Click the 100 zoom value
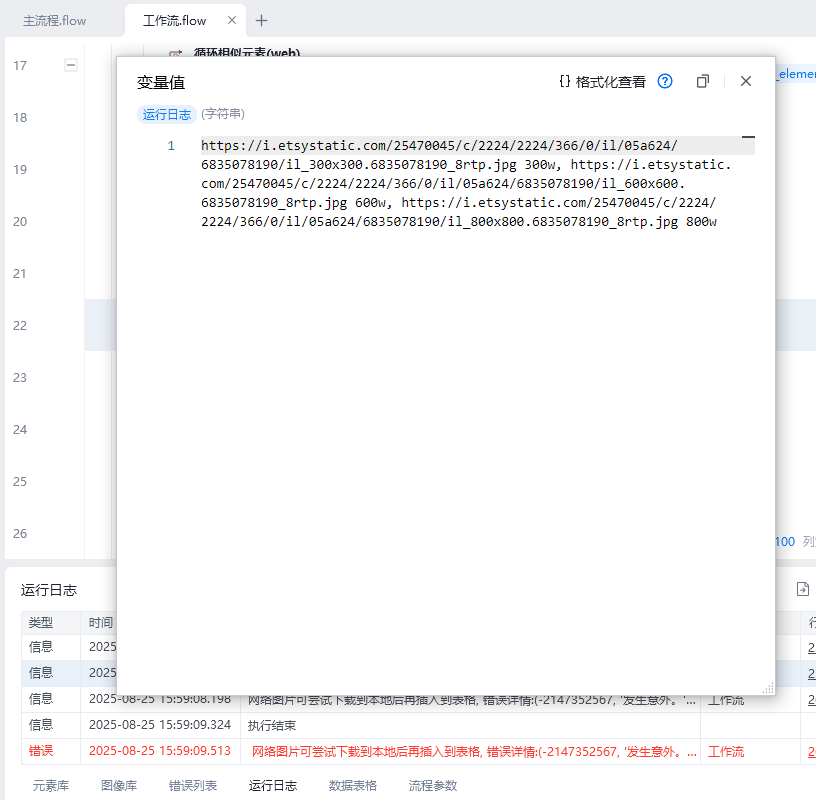 pyautogui.click(x=785, y=542)
